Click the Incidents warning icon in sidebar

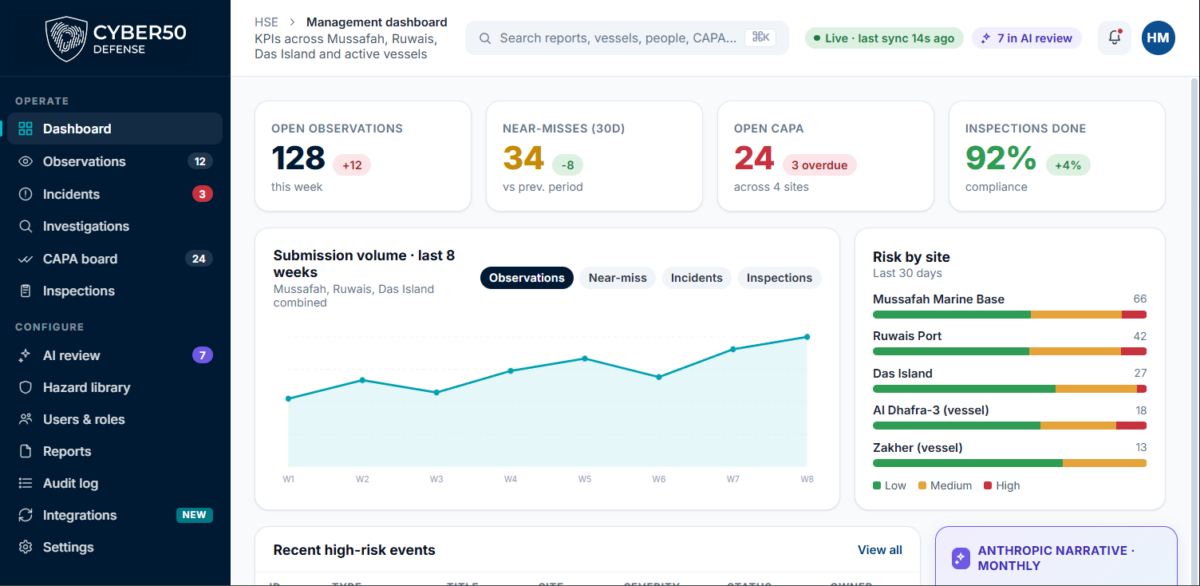pos(26,194)
